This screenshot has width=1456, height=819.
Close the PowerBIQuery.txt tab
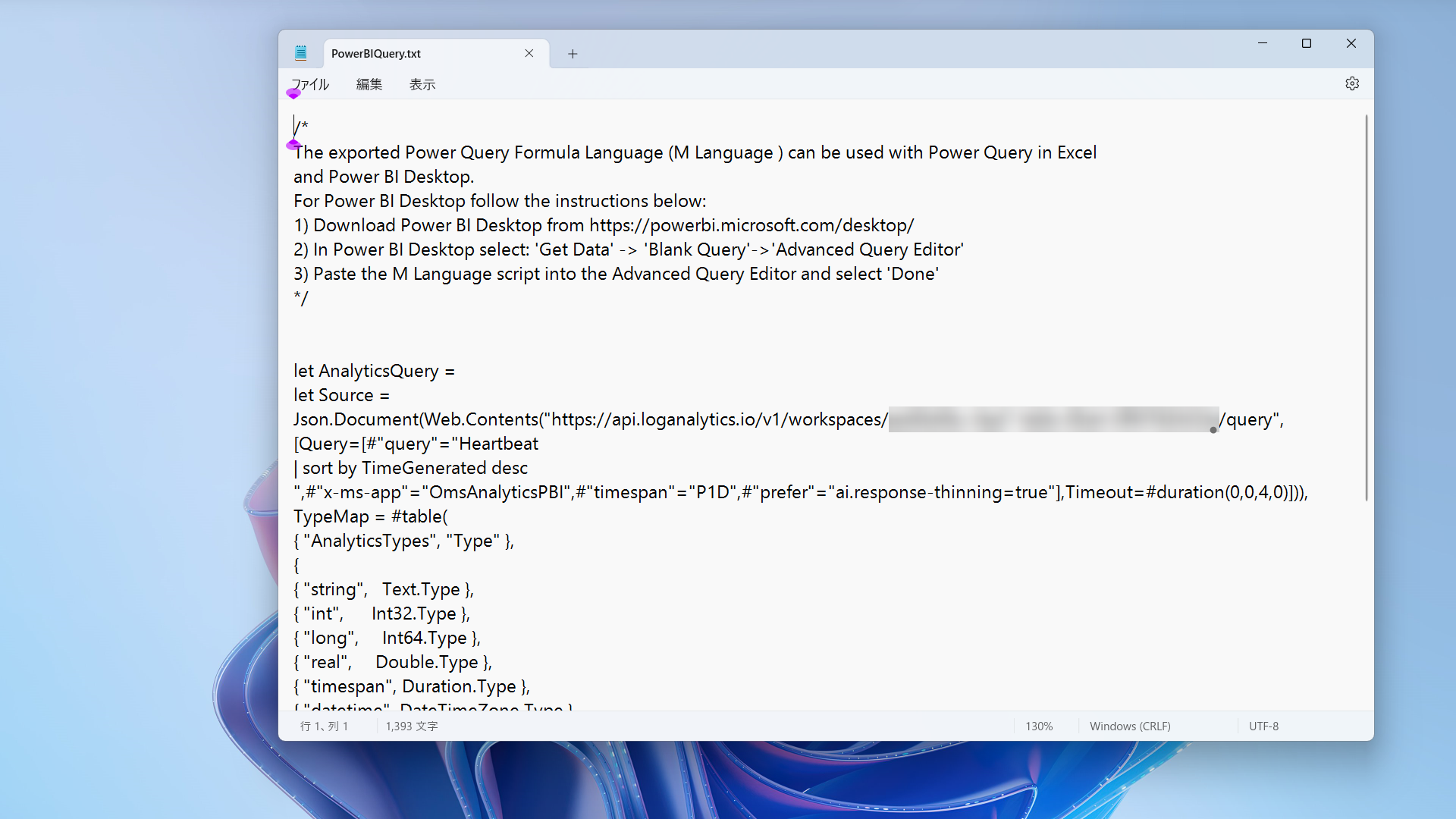529,53
